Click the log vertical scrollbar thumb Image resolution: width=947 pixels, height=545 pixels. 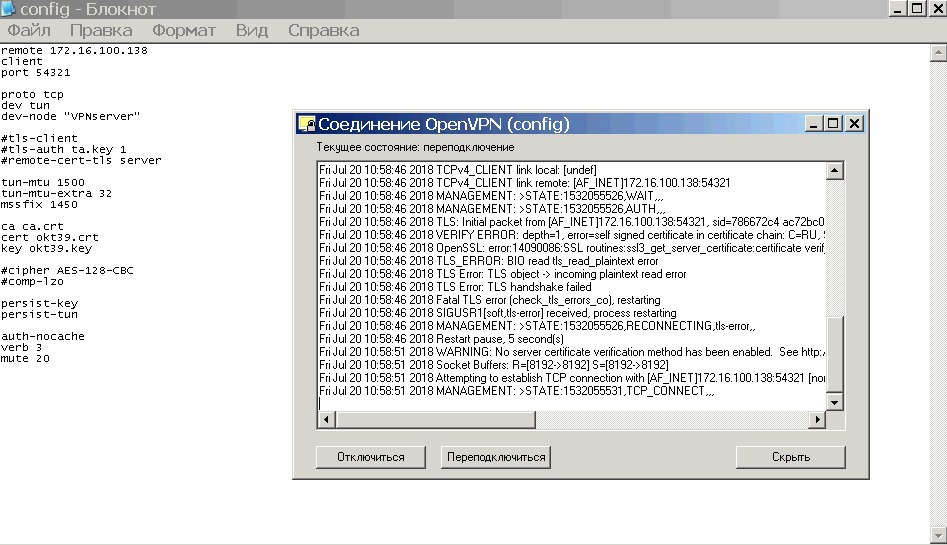[834, 355]
